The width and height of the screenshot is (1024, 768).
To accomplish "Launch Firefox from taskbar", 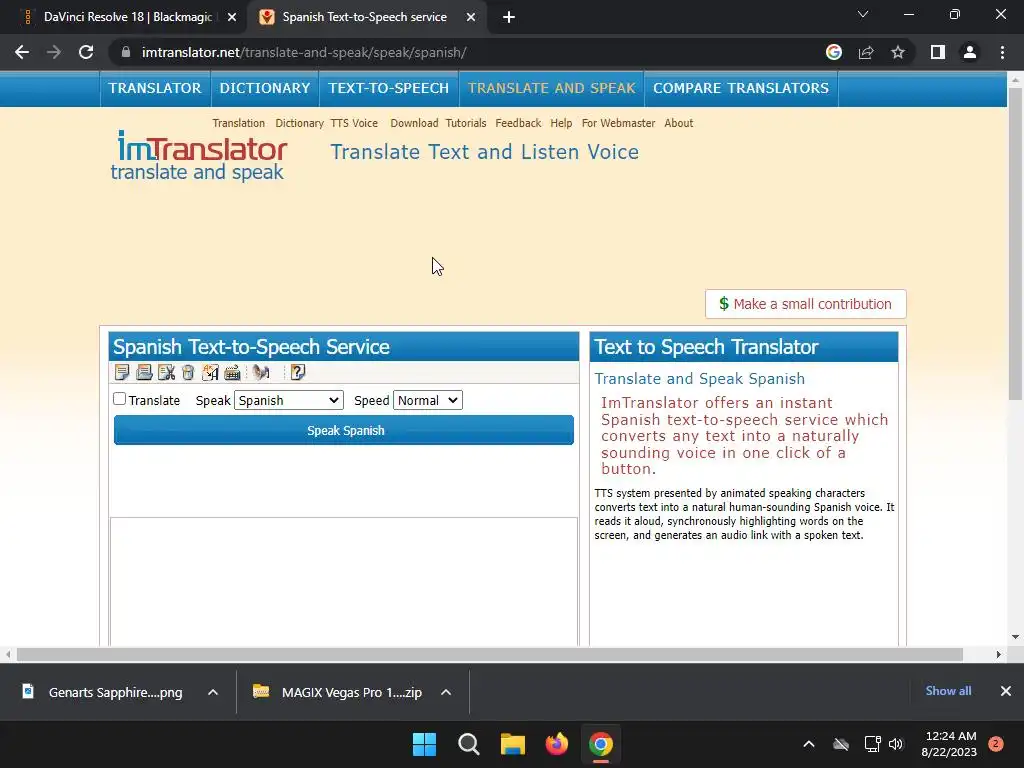I will (x=556, y=744).
